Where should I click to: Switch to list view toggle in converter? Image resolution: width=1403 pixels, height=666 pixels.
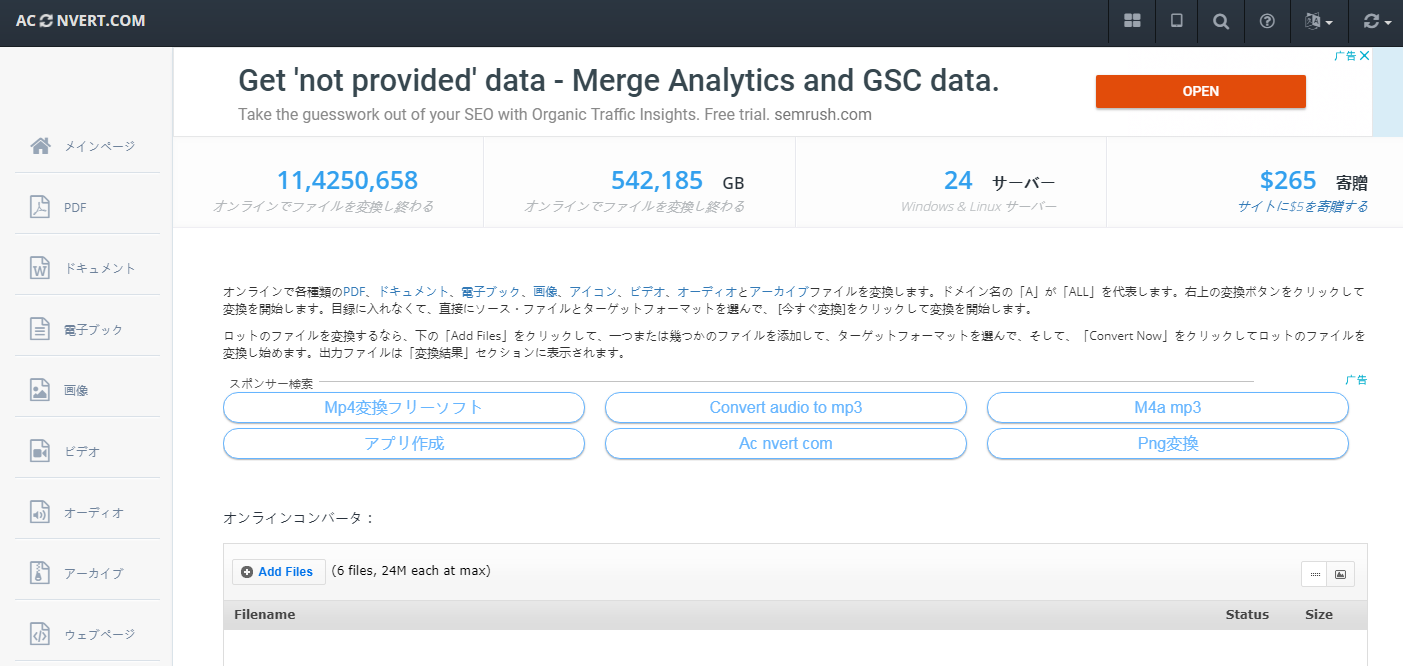[x=1314, y=574]
